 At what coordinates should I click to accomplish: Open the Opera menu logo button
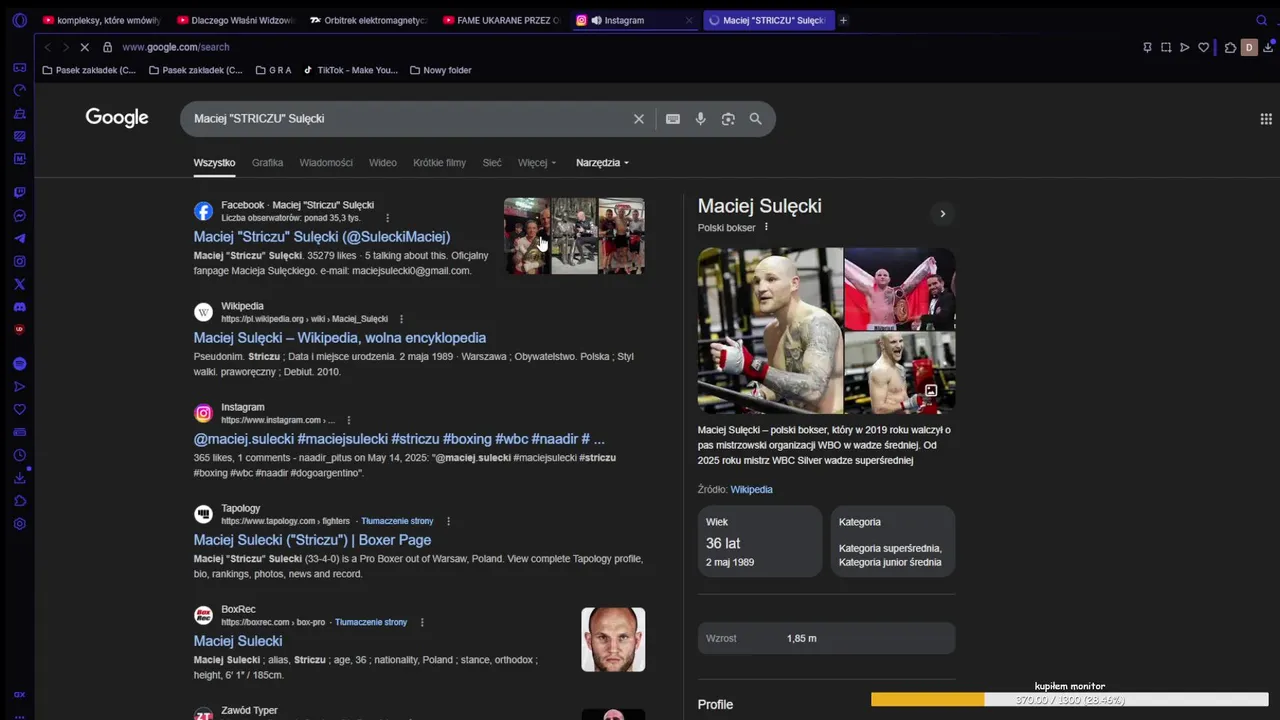point(19,20)
